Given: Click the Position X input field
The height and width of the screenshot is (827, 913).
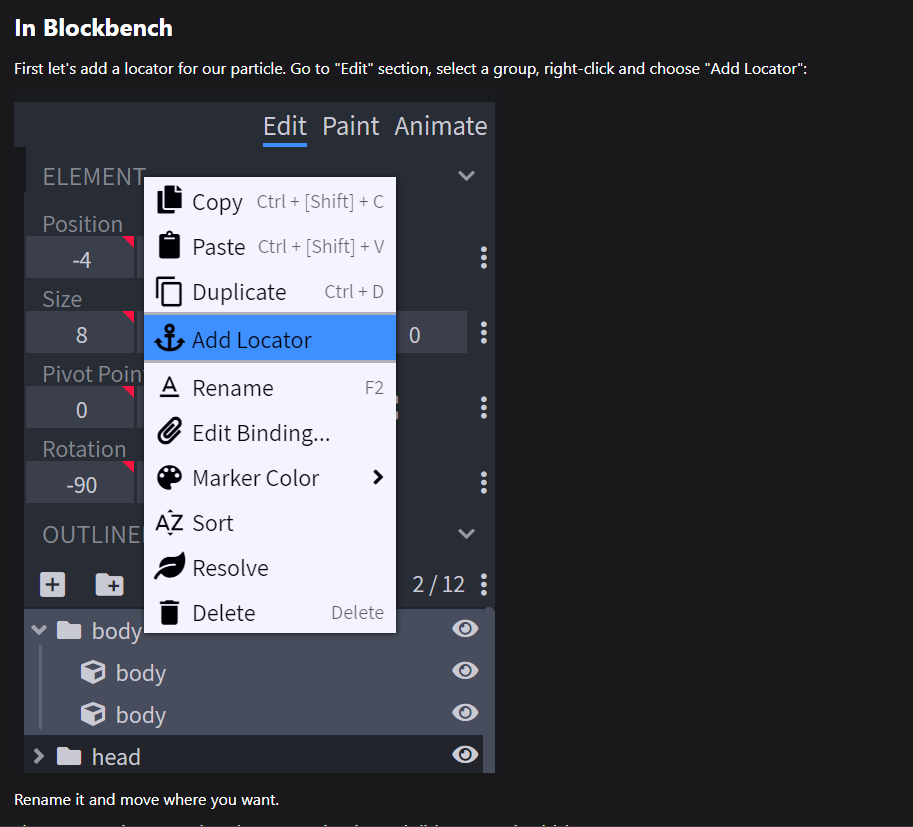Looking at the screenshot, I should (x=81, y=260).
